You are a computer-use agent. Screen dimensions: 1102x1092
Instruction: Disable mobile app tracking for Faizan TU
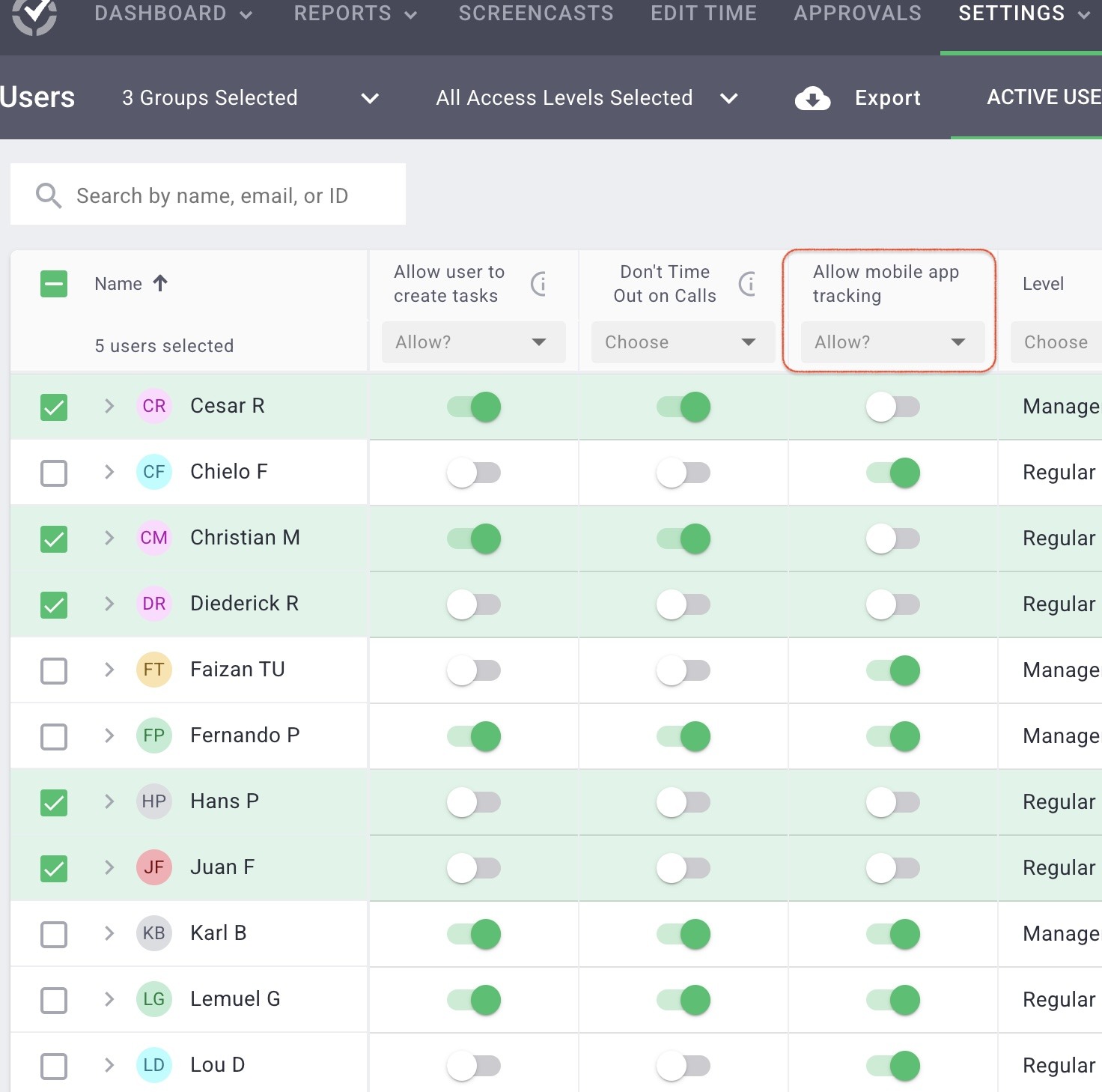coord(892,670)
